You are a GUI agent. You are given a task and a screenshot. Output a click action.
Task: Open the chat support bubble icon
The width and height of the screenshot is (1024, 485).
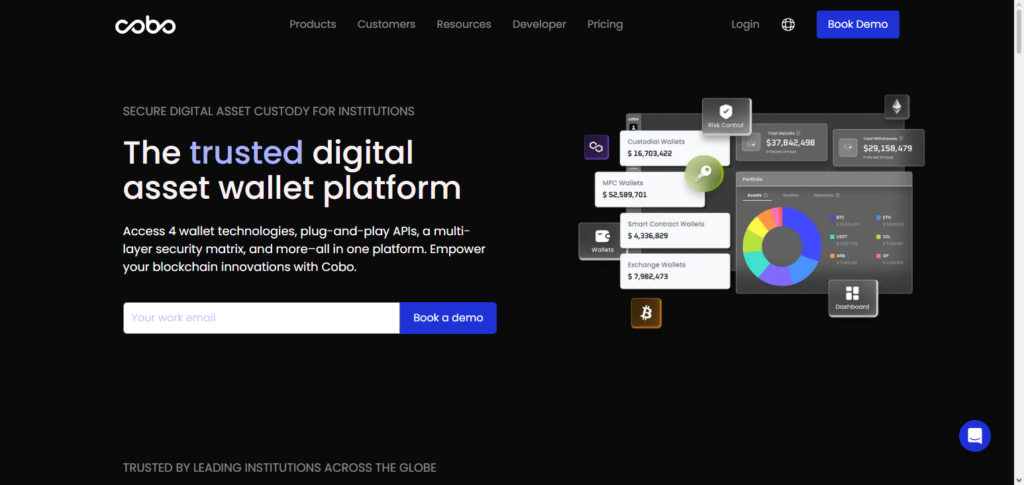tap(974, 435)
